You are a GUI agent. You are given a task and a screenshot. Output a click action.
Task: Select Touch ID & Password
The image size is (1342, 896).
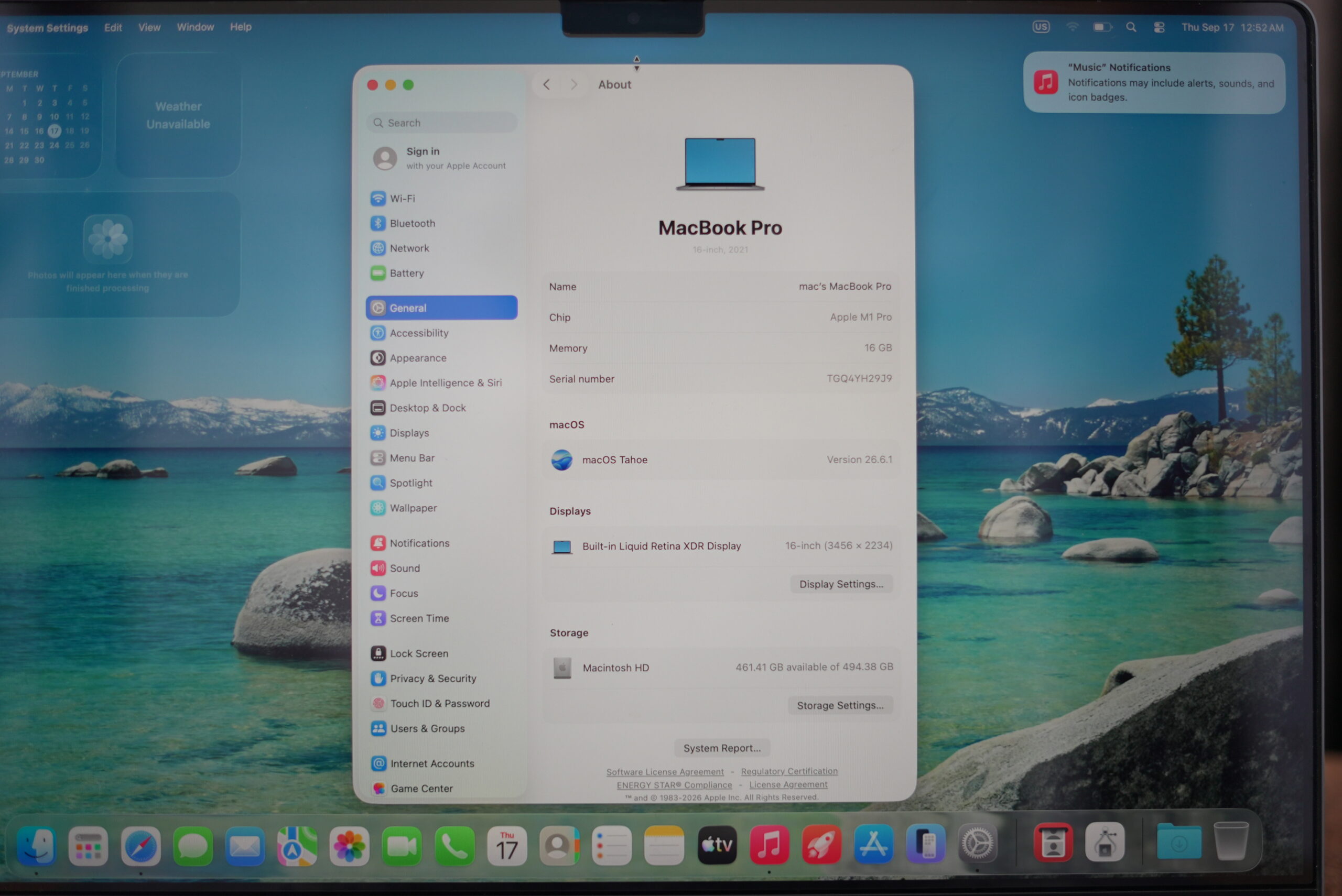(x=441, y=704)
